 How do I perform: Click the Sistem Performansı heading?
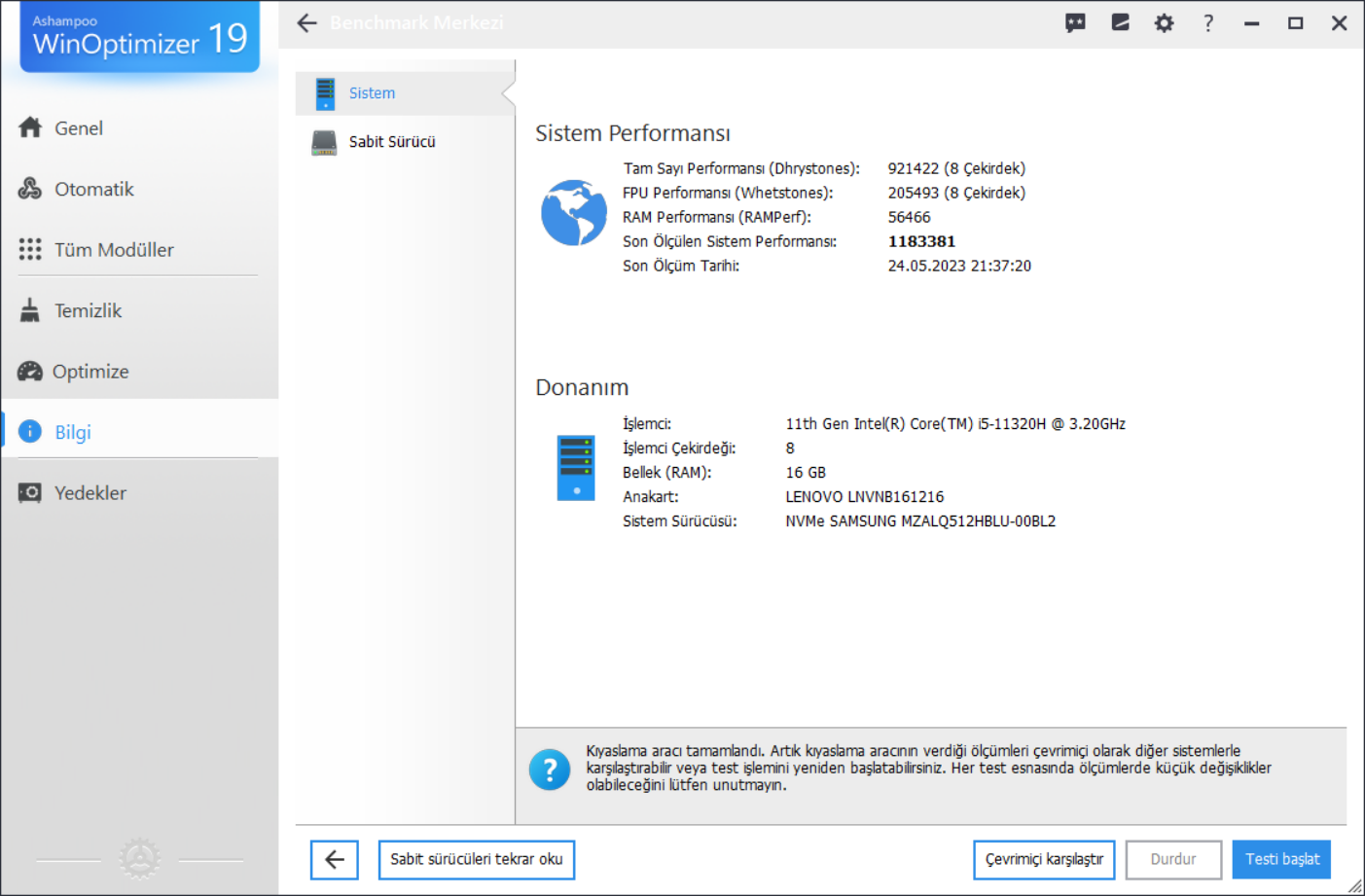pos(632,133)
